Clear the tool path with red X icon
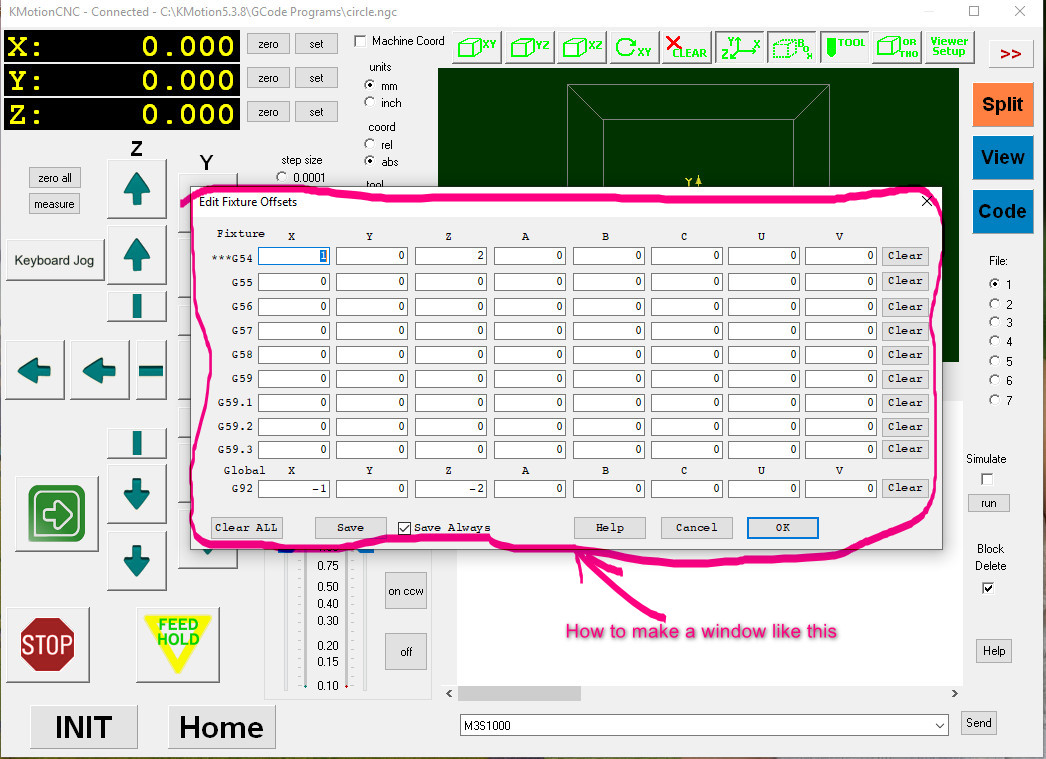Viewport: 1046px width, 759px height. click(686, 47)
